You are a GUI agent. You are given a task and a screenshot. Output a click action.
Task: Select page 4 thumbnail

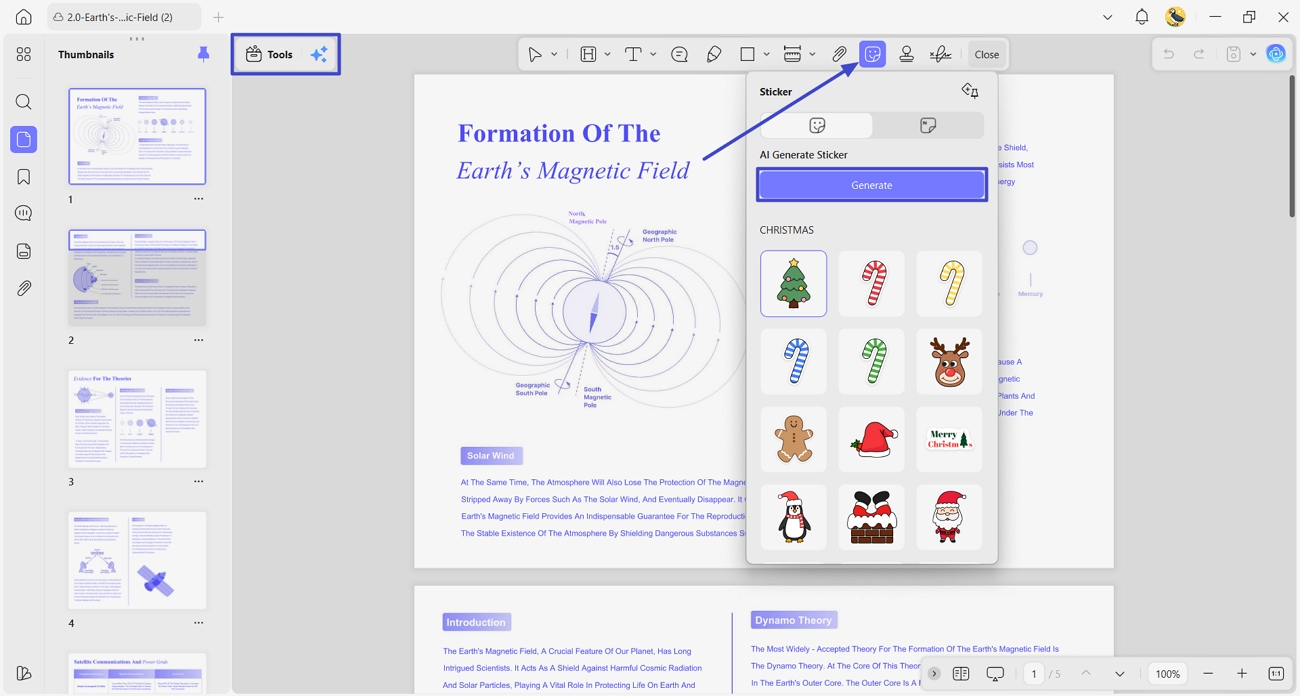coord(137,560)
